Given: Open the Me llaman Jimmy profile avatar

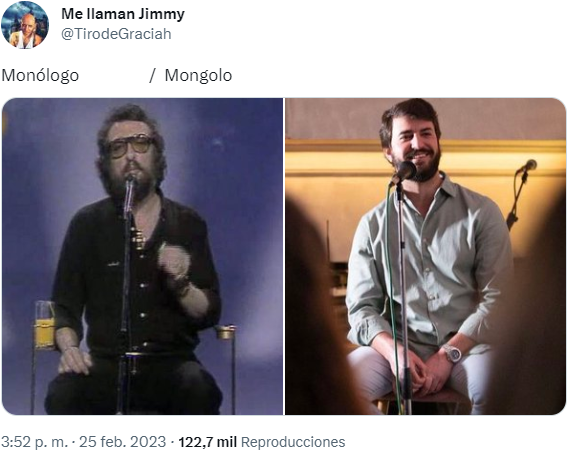Looking at the screenshot, I should coord(25,25).
